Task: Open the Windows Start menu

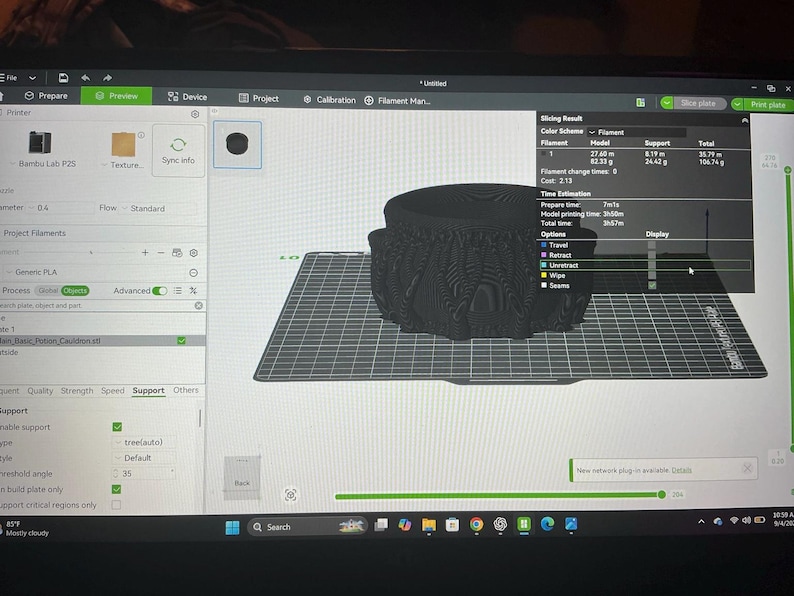Action: (x=232, y=527)
